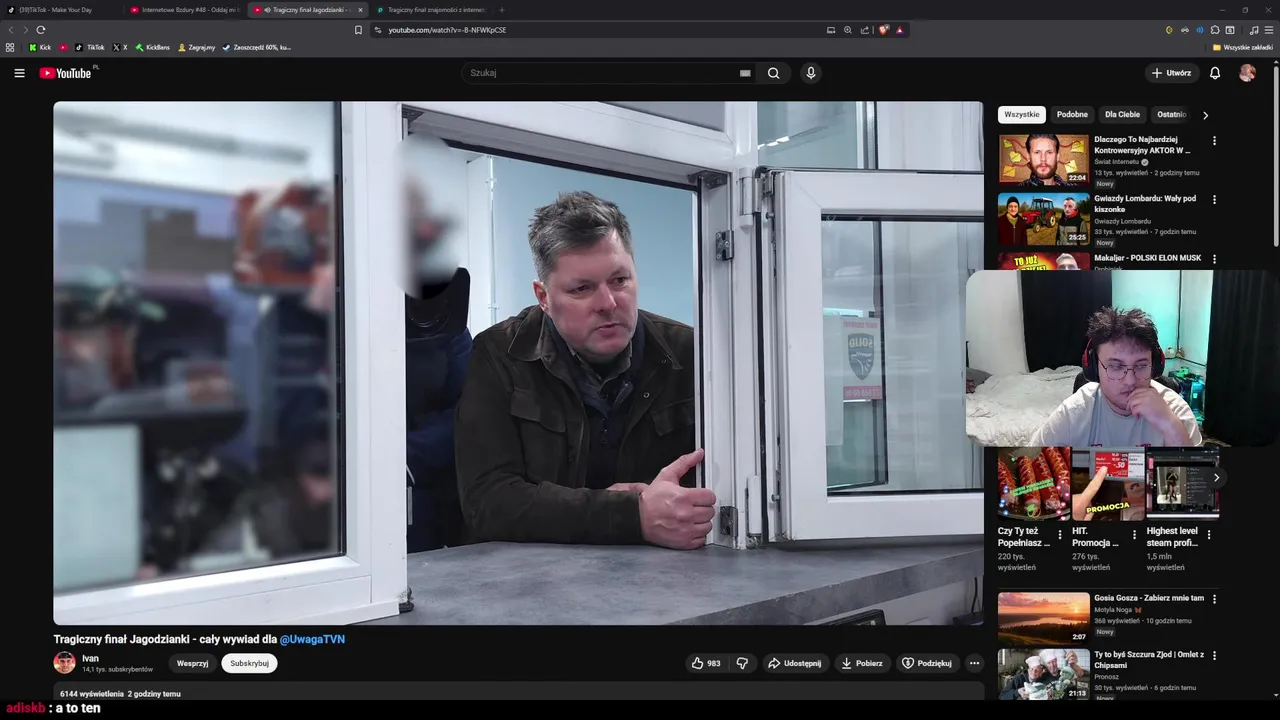Viewport: 1280px width, 720px height.
Task: Switch to Tragiczny finał znajomości tab
Action: 432,10
